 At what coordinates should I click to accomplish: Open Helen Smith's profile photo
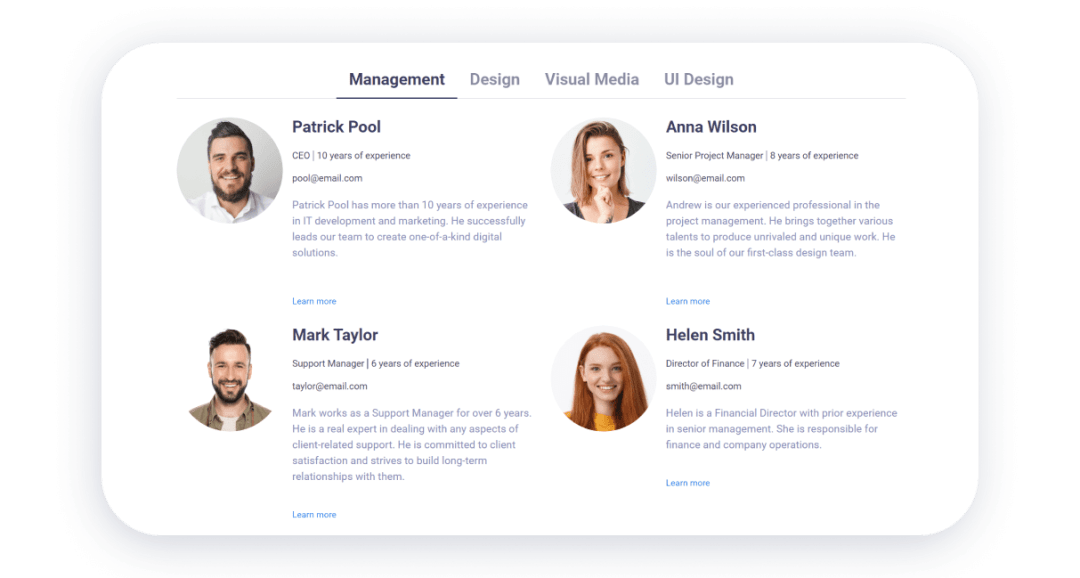pyautogui.click(x=603, y=377)
